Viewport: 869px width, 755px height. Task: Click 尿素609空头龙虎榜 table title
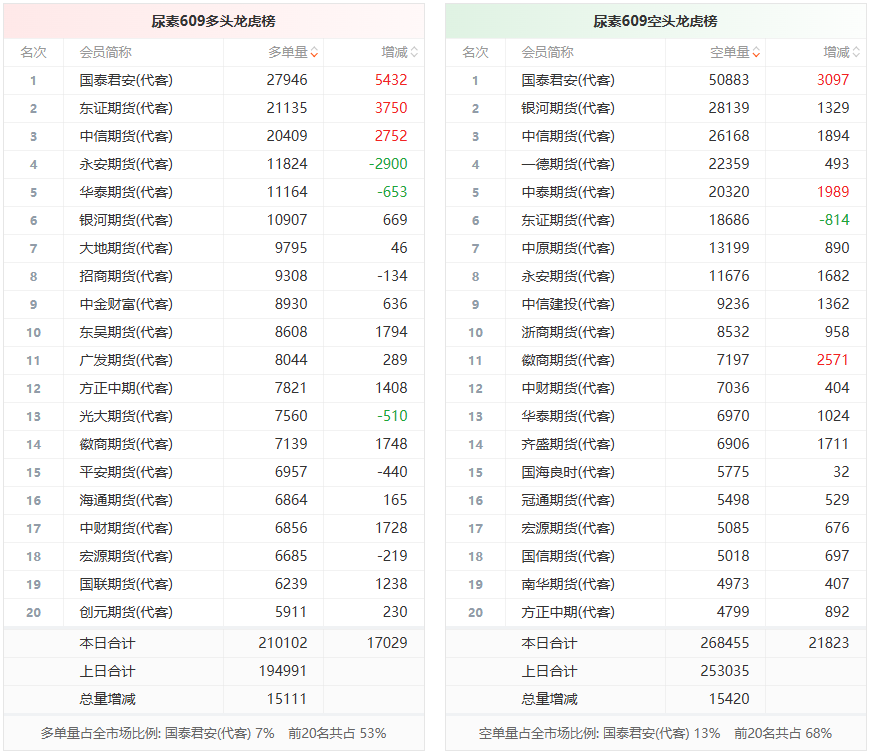point(655,21)
